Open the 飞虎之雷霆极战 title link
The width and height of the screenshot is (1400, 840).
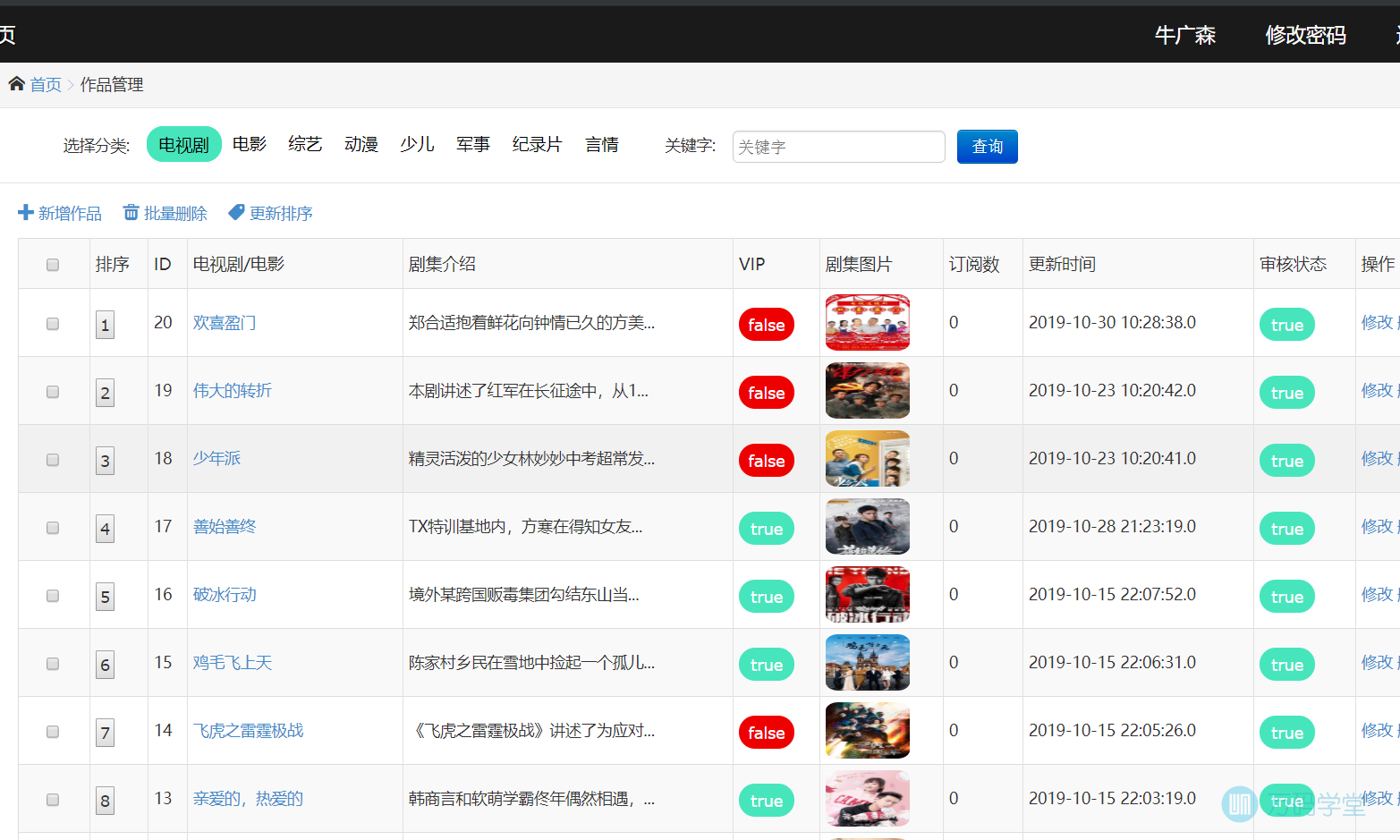(x=249, y=731)
